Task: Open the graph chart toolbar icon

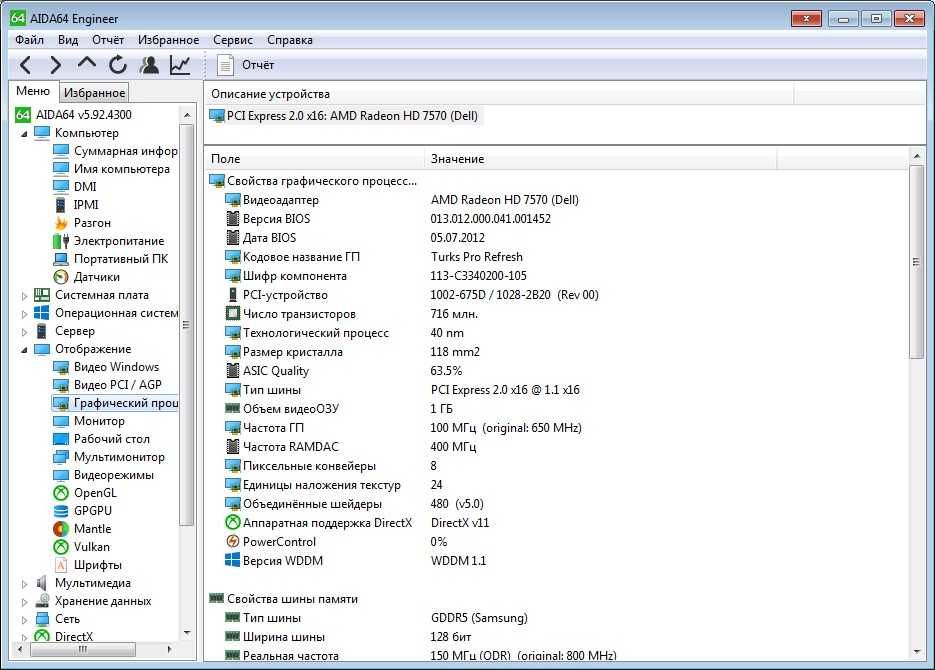Action: [180, 65]
